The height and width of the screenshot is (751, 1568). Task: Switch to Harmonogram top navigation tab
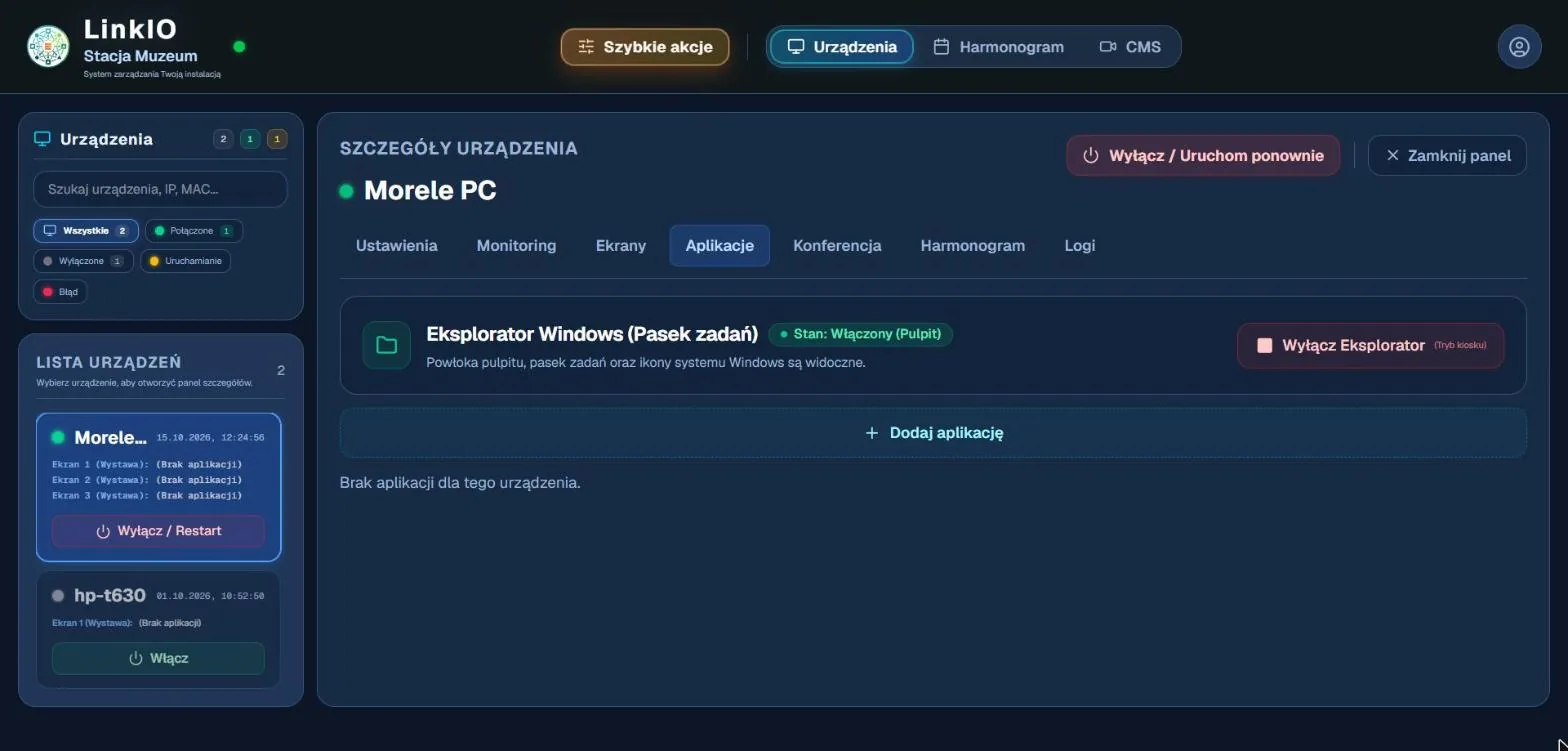[x=998, y=47]
